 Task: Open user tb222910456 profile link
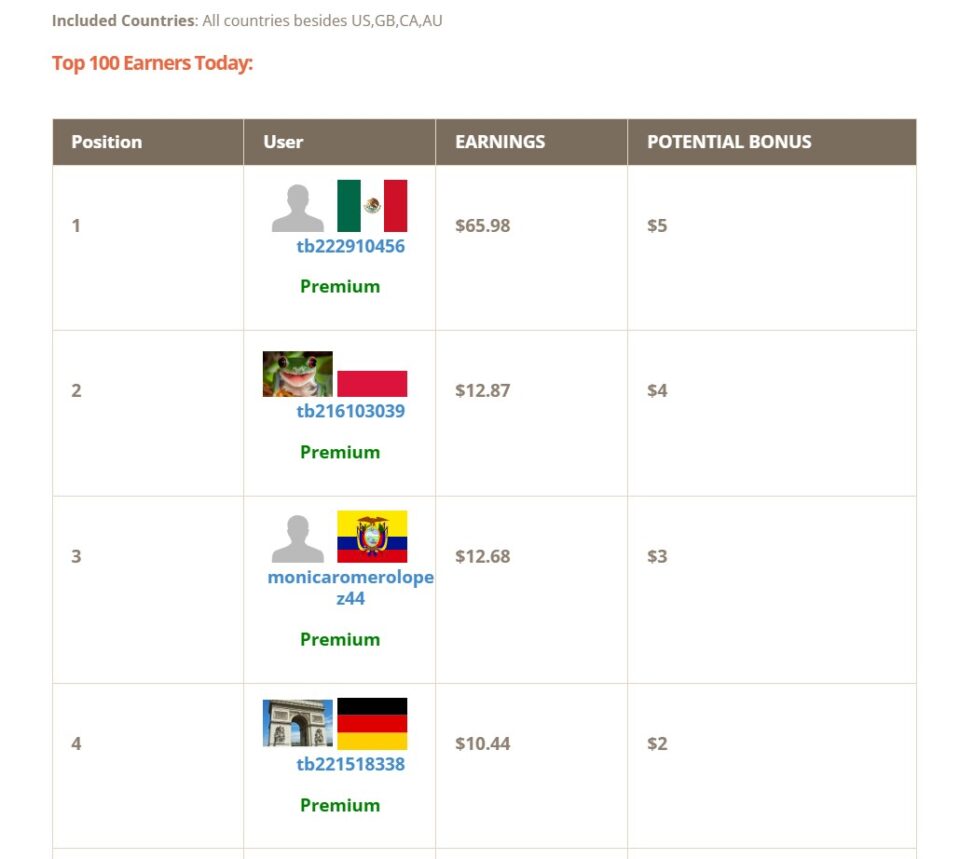(x=350, y=246)
